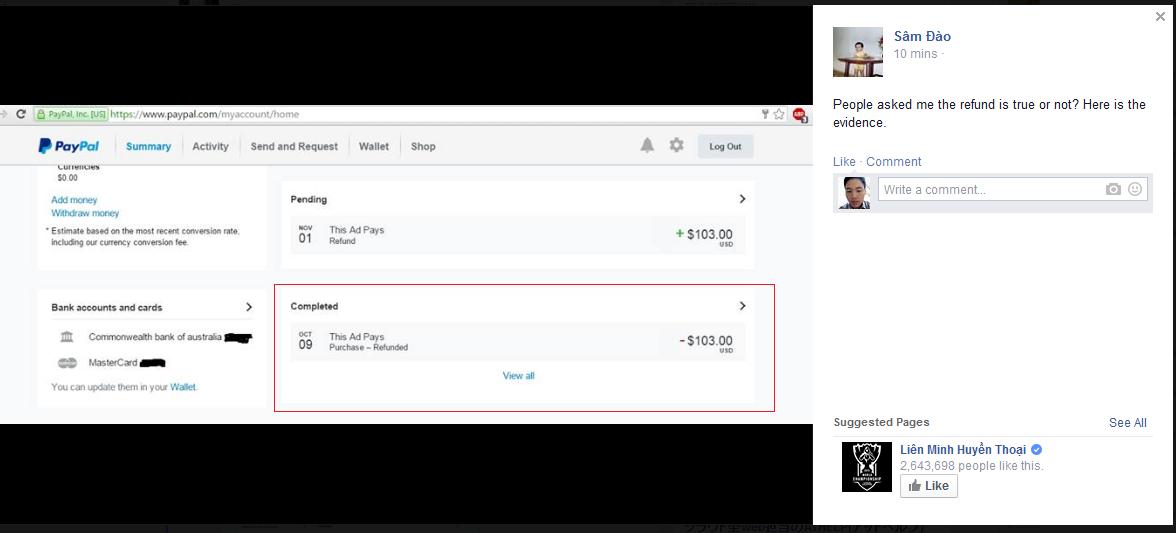Click the browser reload icon

point(21,114)
